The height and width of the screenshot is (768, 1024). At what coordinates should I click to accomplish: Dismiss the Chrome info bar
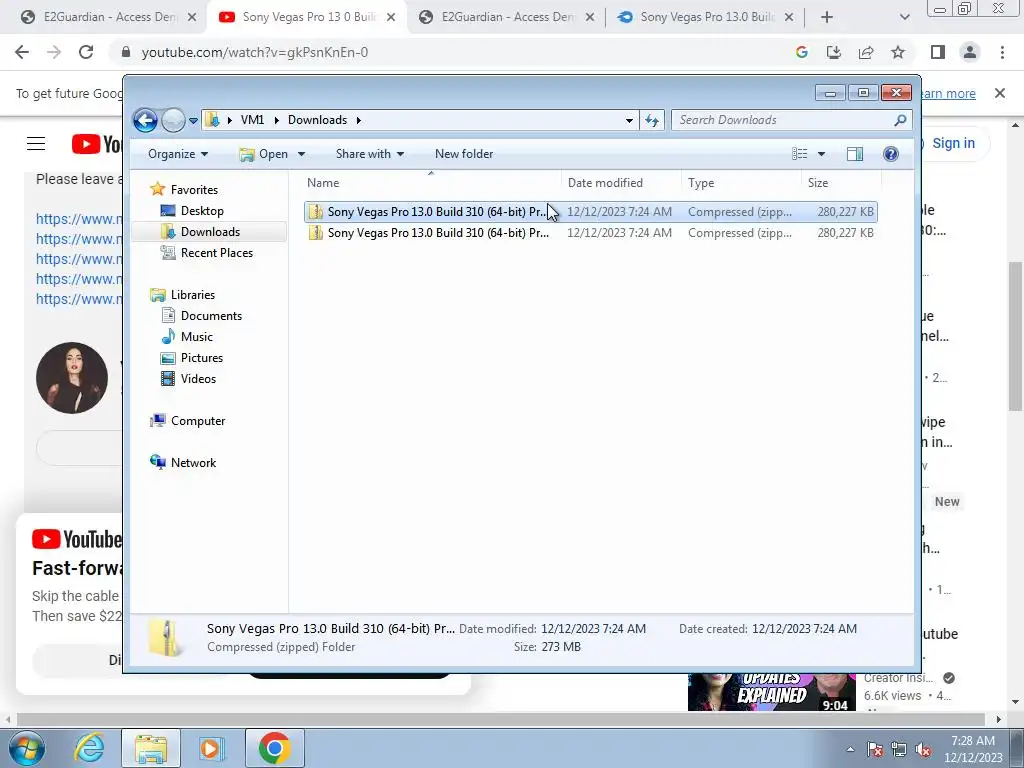(x=1000, y=93)
